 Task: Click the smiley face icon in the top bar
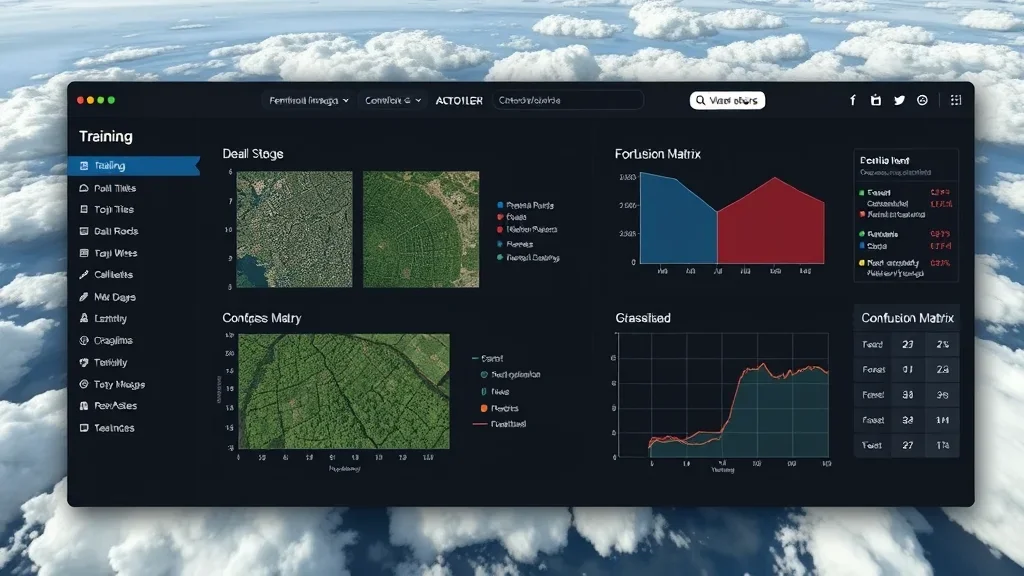922,100
